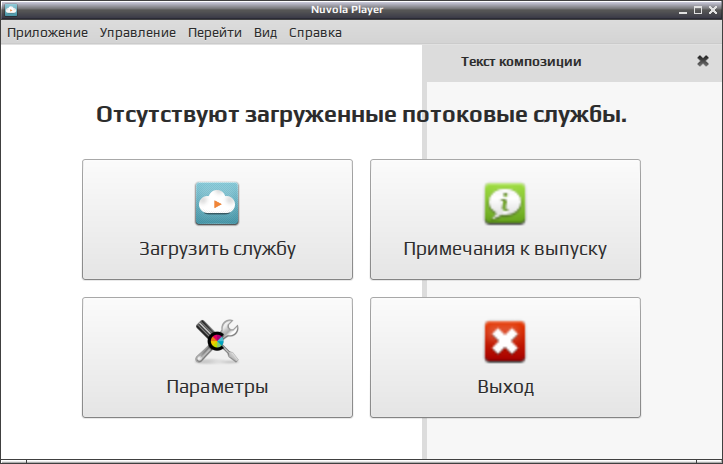Screen dimensions: 723x464
Task: Click the Текст композиции panel header
Action: pyautogui.click(x=521, y=61)
